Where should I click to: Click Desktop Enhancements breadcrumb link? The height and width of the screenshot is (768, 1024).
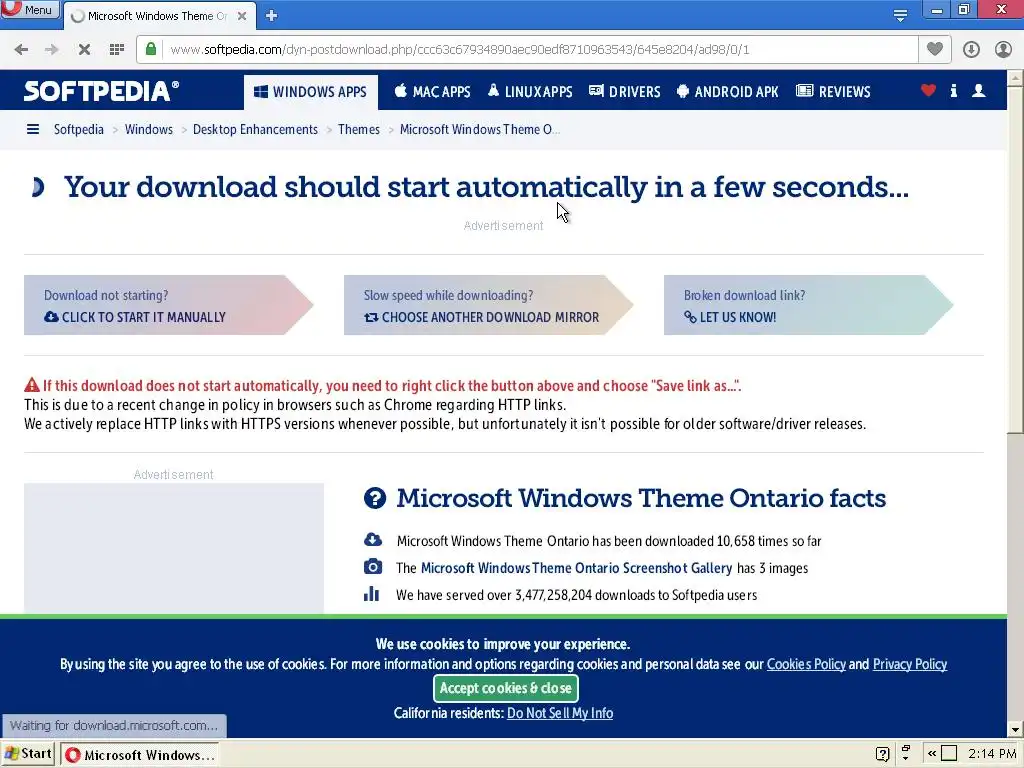point(255,129)
